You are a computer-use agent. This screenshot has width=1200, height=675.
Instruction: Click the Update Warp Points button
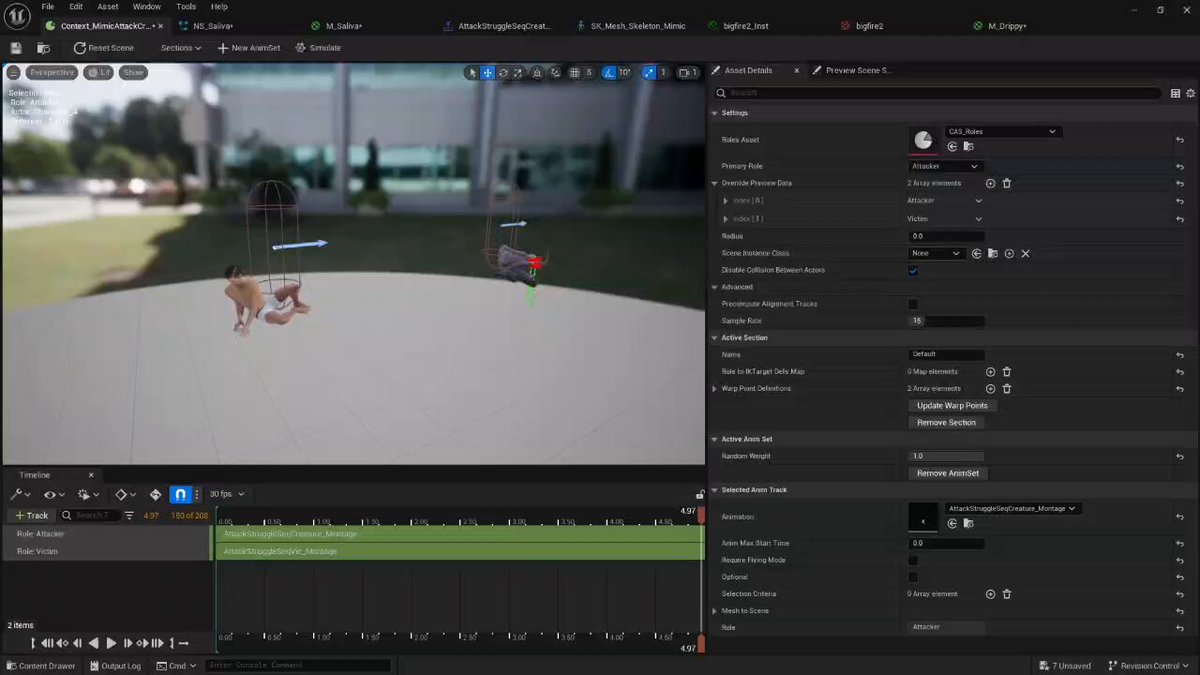coord(952,405)
